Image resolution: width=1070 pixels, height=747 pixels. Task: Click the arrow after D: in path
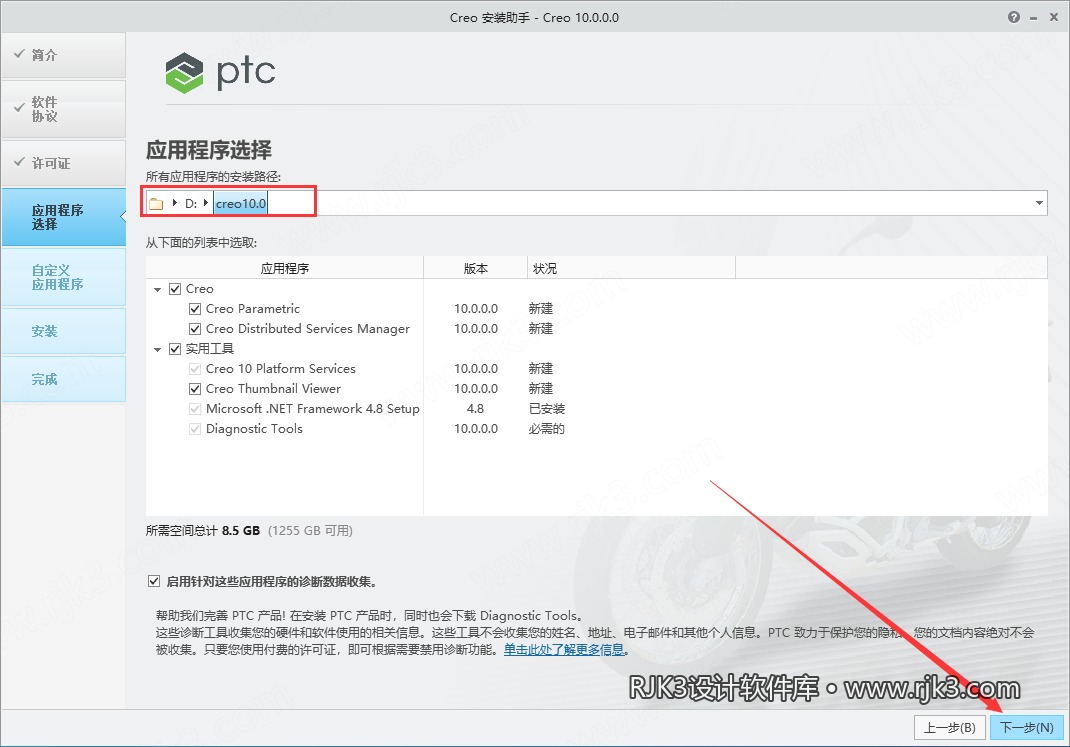[205, 203]
